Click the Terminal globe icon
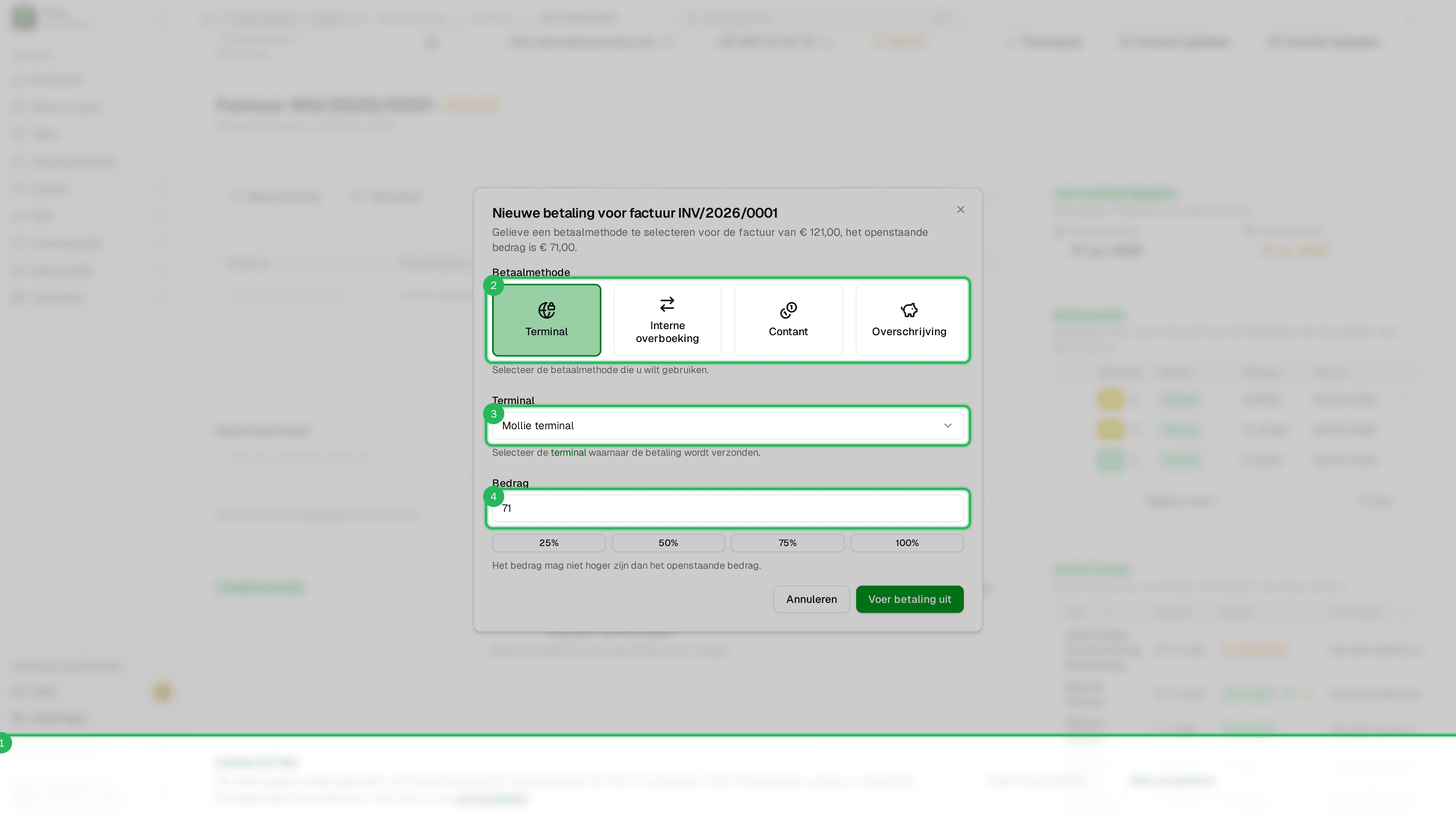This screenshot has height=819, width=1456. tap(546, 310)
